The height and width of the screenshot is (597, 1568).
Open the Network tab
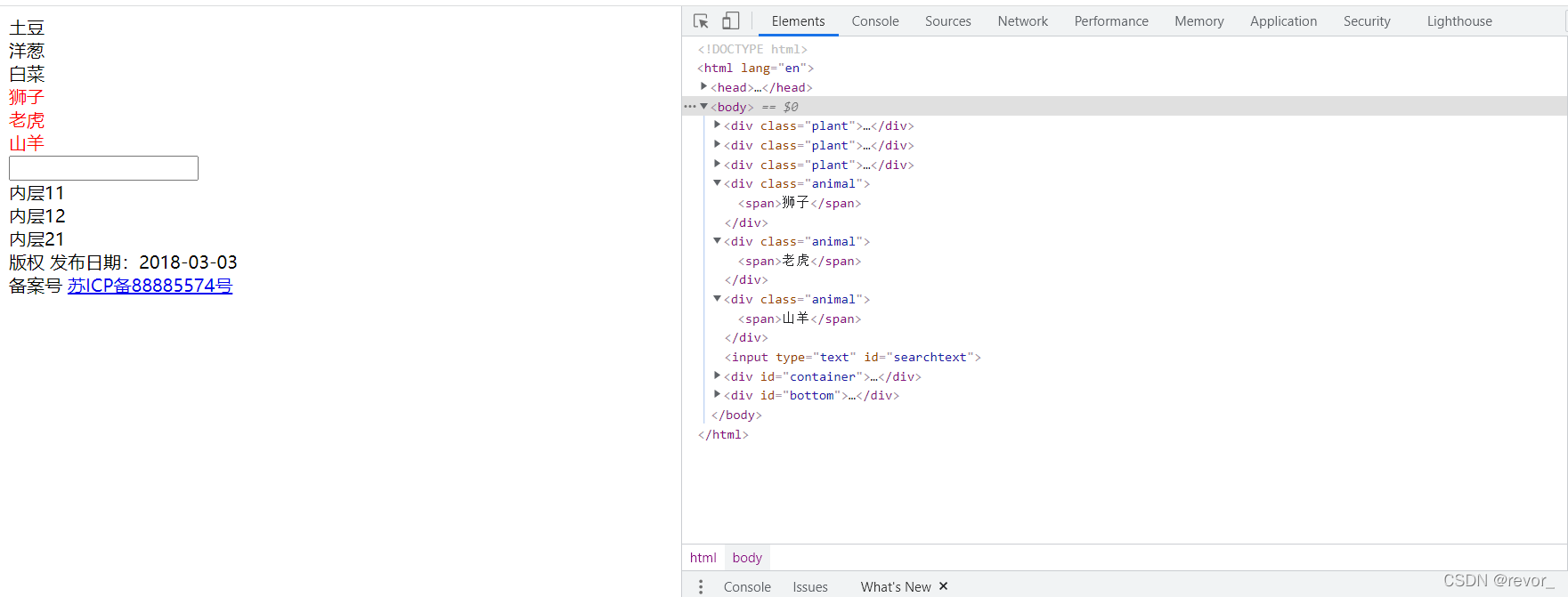(1022, 21)
